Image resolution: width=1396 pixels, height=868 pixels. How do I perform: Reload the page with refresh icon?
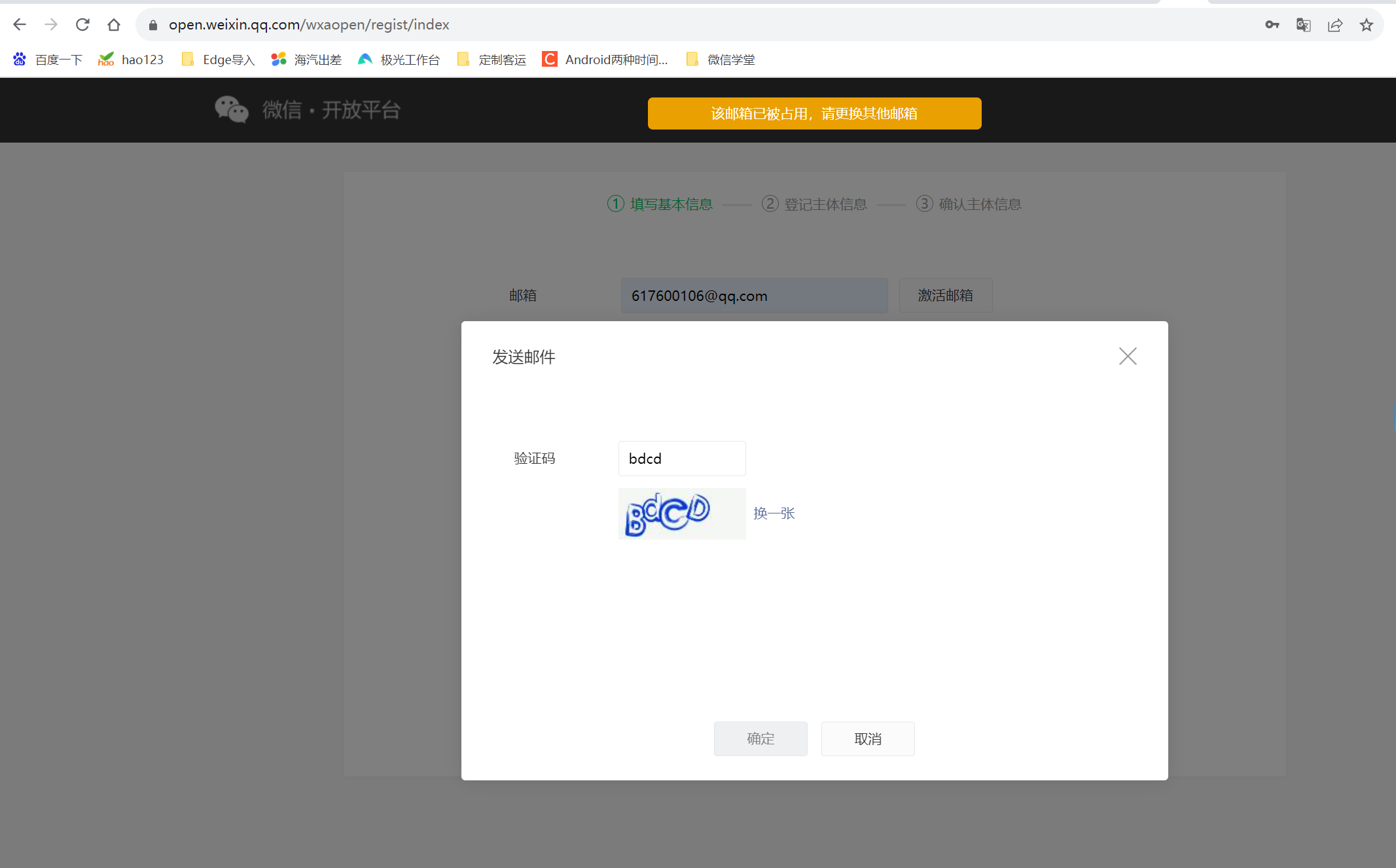point(82,25)
